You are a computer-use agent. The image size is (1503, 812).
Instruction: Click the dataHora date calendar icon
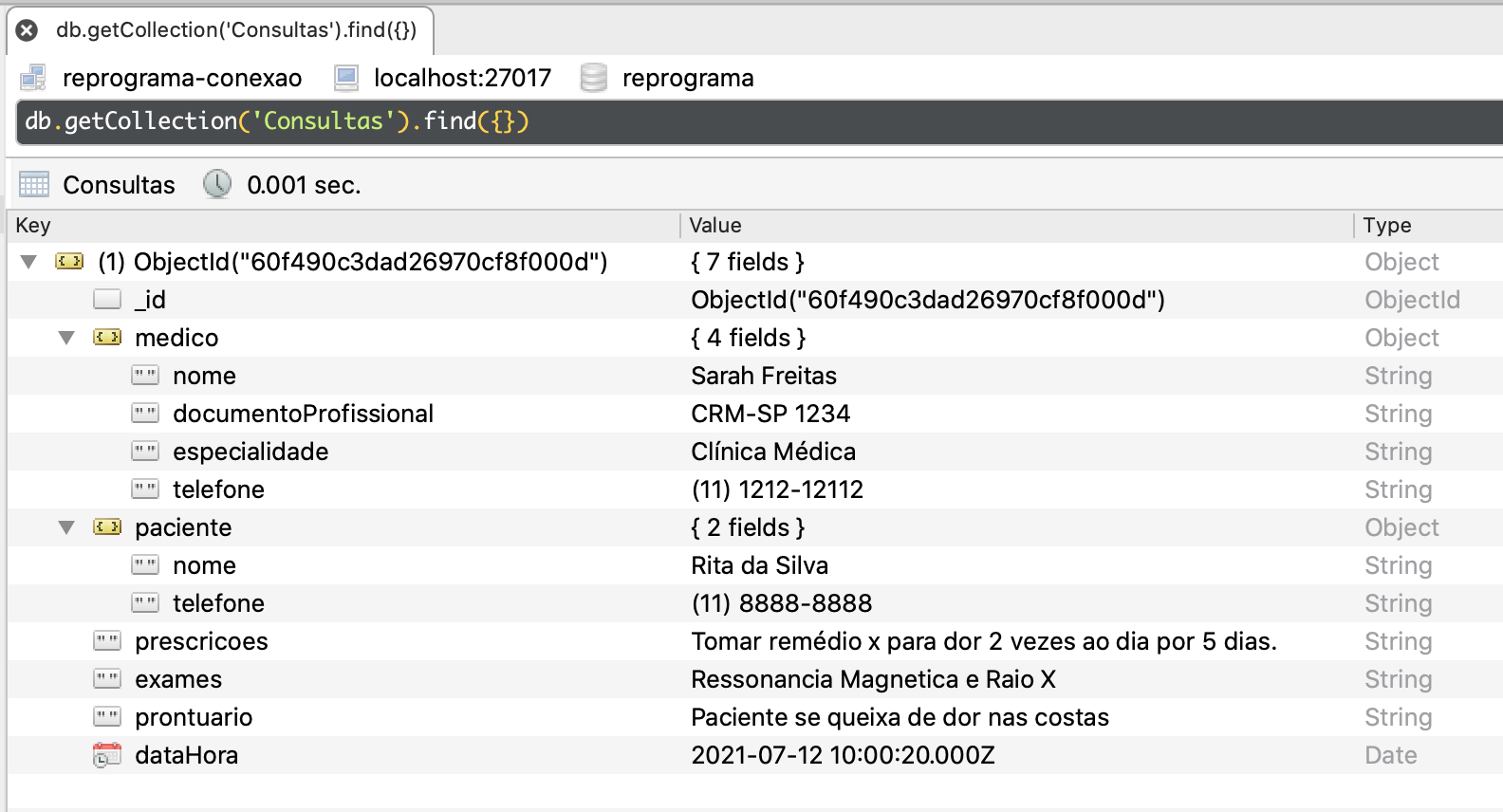click(x=107, y=755)
